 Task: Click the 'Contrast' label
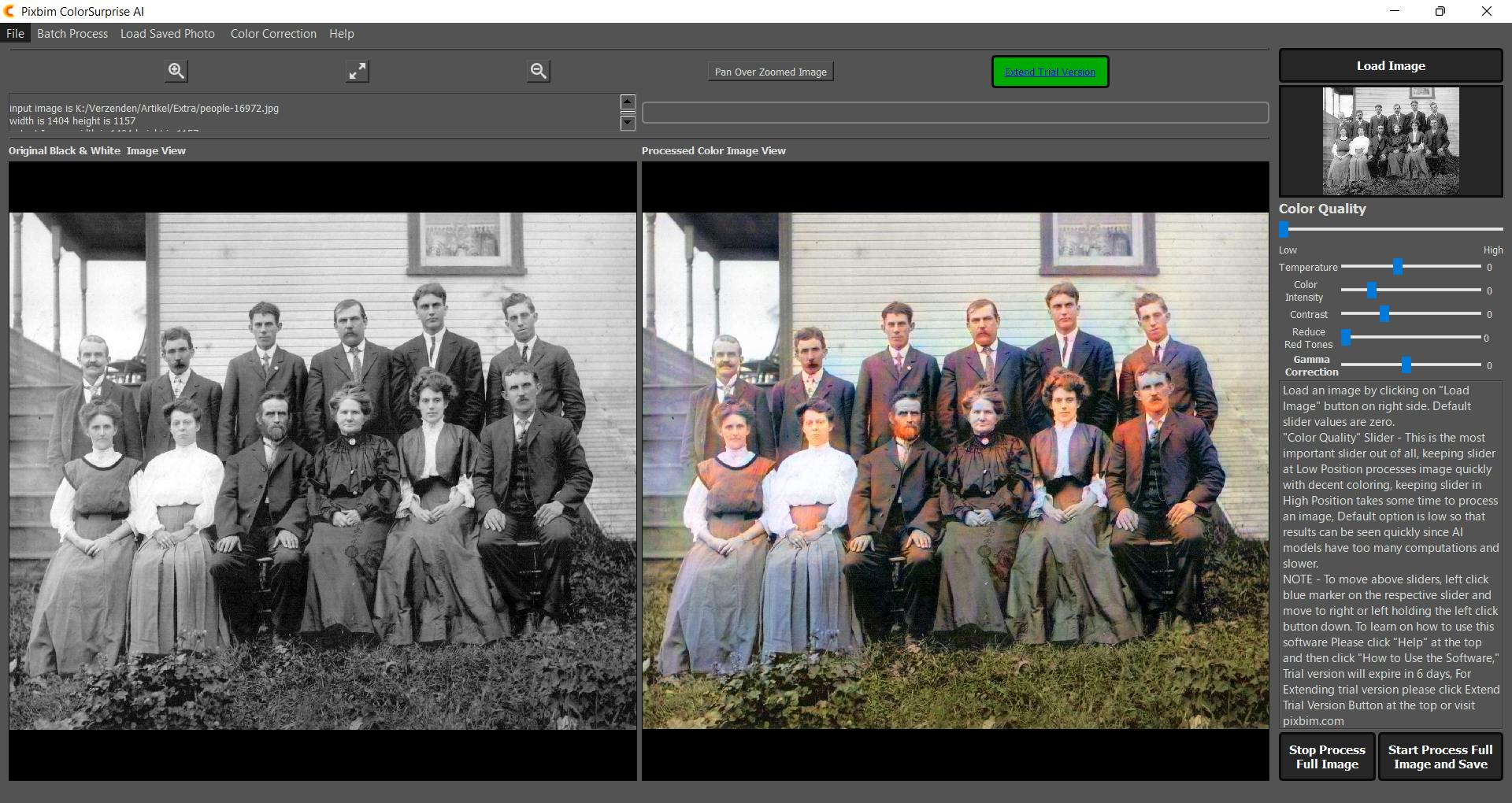click(x=1309, y=315)
